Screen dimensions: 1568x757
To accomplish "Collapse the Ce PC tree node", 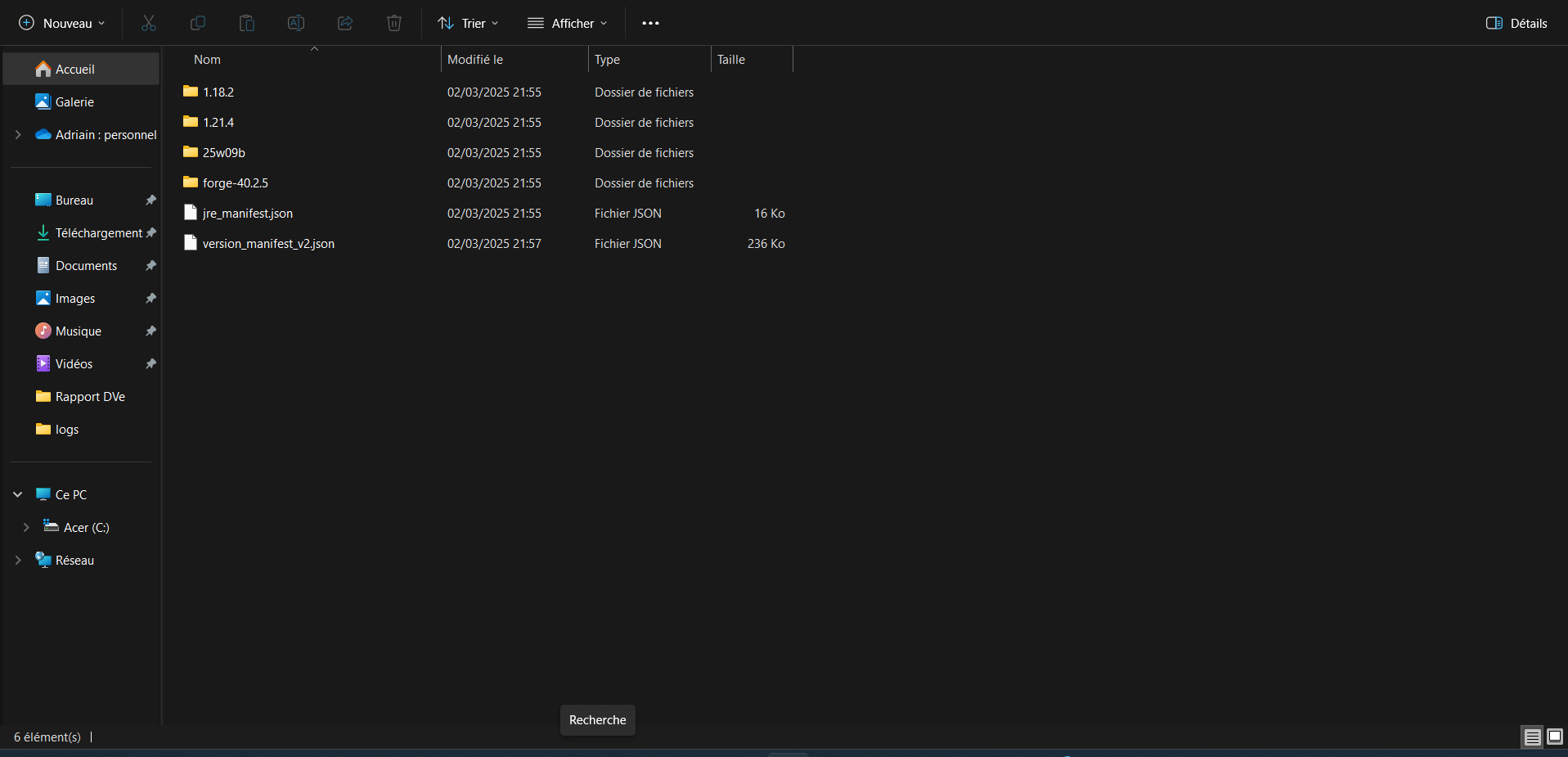I will [18, 494].
